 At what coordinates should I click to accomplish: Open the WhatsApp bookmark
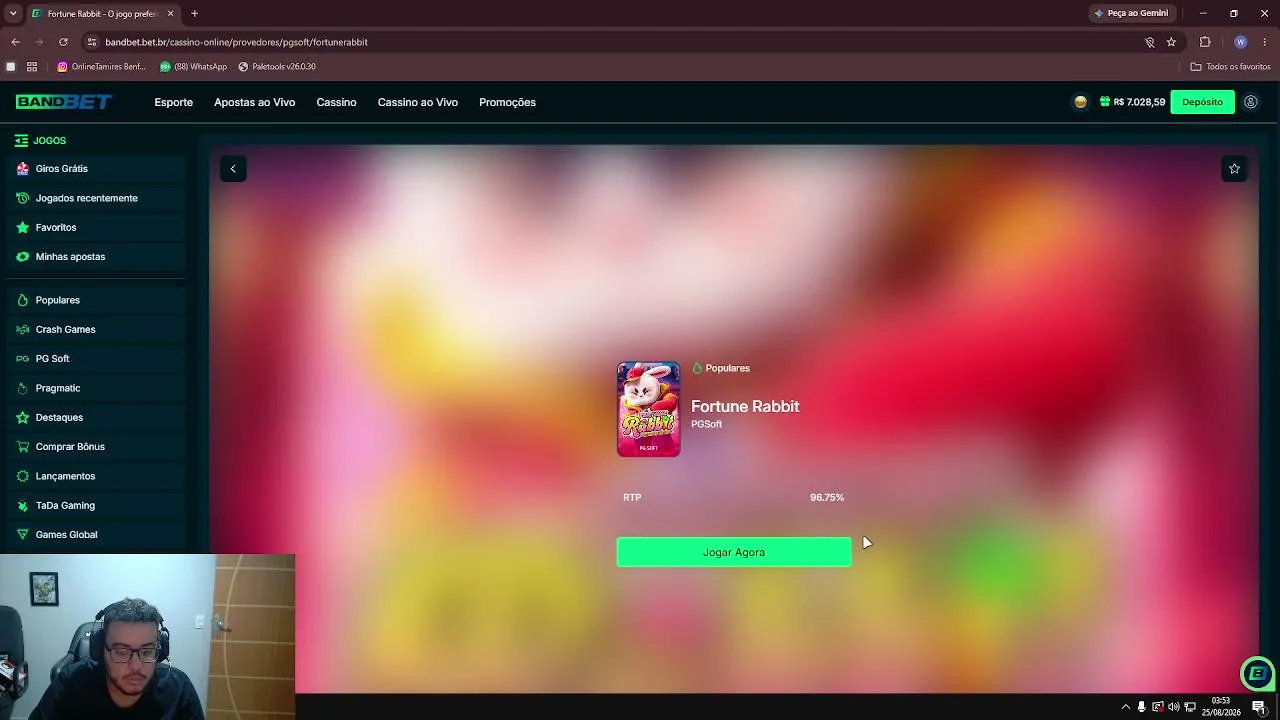tap(194, 67)
